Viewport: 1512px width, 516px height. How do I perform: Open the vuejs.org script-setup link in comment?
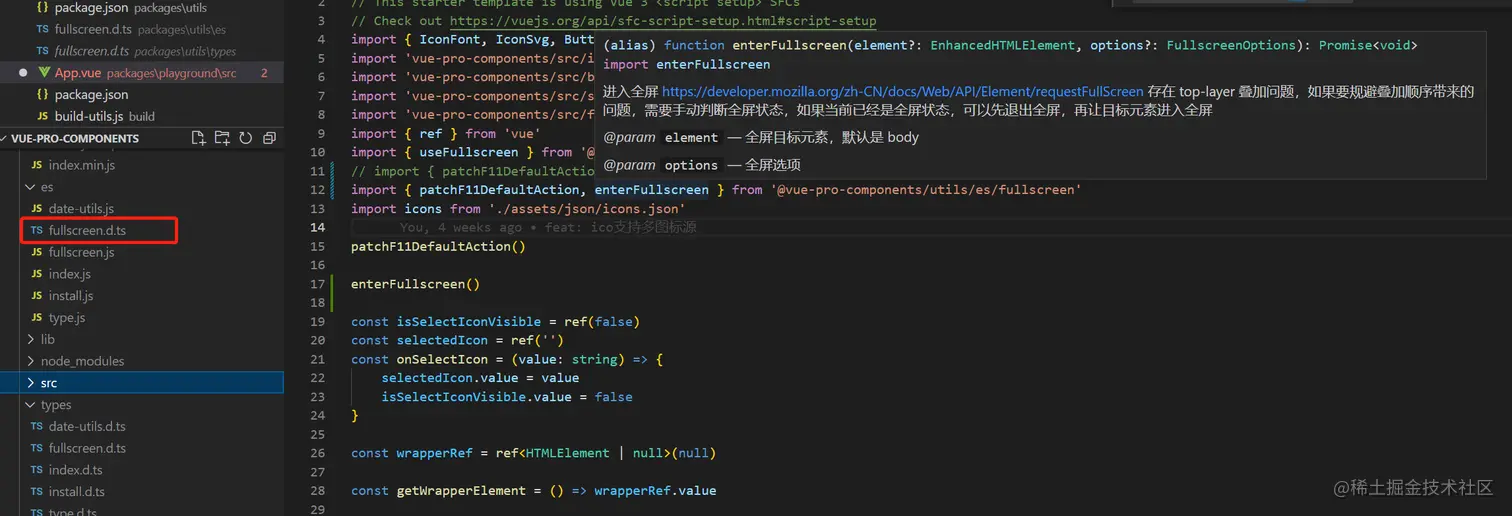tap(663, 21)
